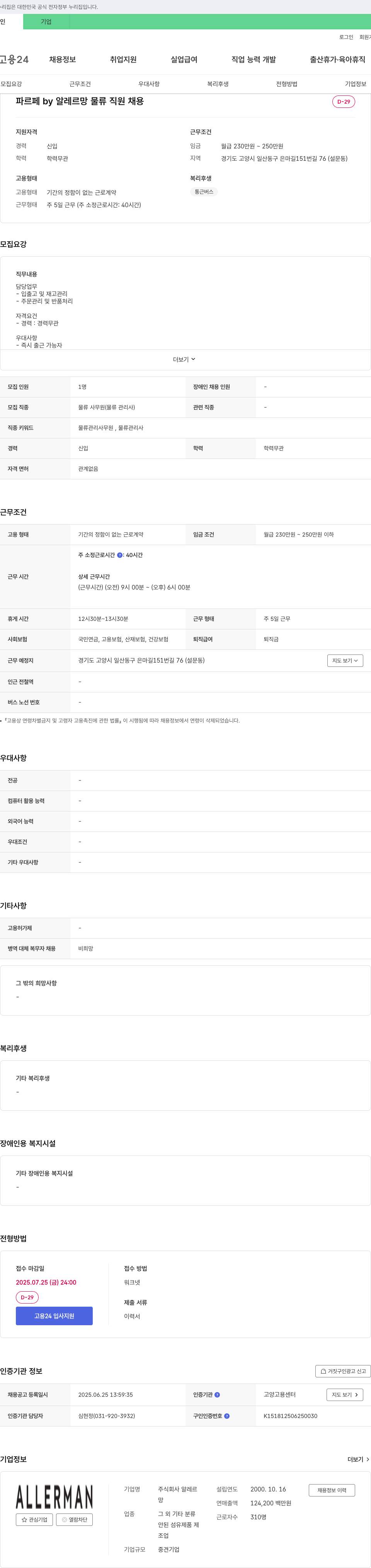Add company via 관심기업 button
Screen dimensions: 371x1568
click(x=34, y=1519)
